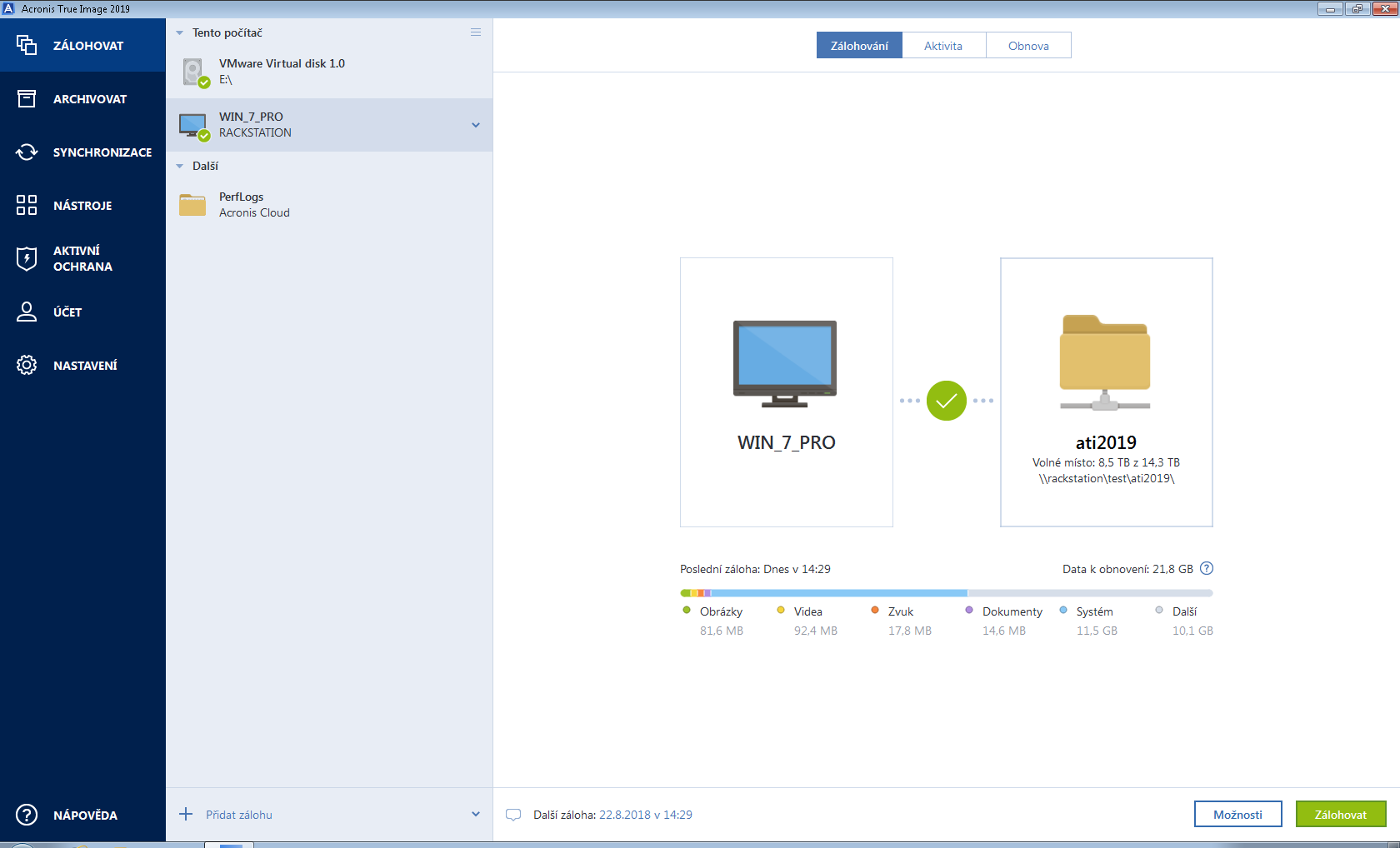Click the blue Systém segment of the data bar
Image resolution: width=1400 pixels, height=848 pixels.
coord(837,593)
